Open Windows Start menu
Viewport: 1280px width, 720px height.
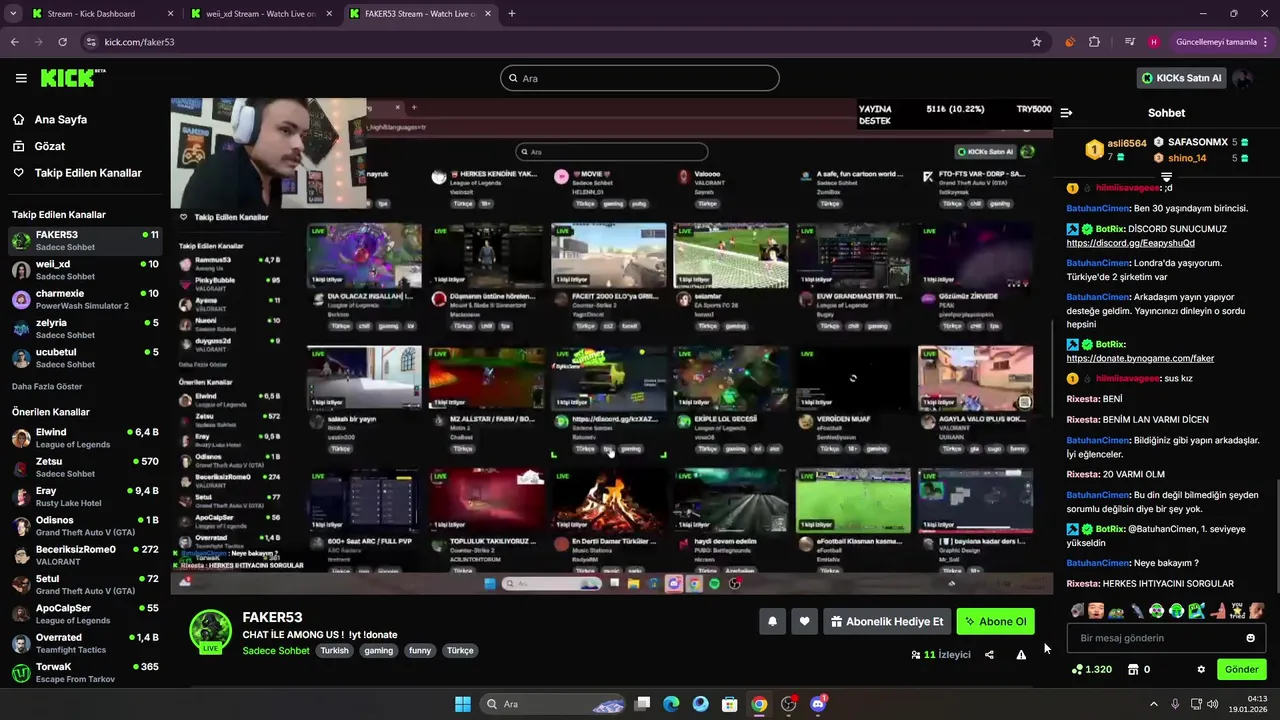click(x=463, y=704)
